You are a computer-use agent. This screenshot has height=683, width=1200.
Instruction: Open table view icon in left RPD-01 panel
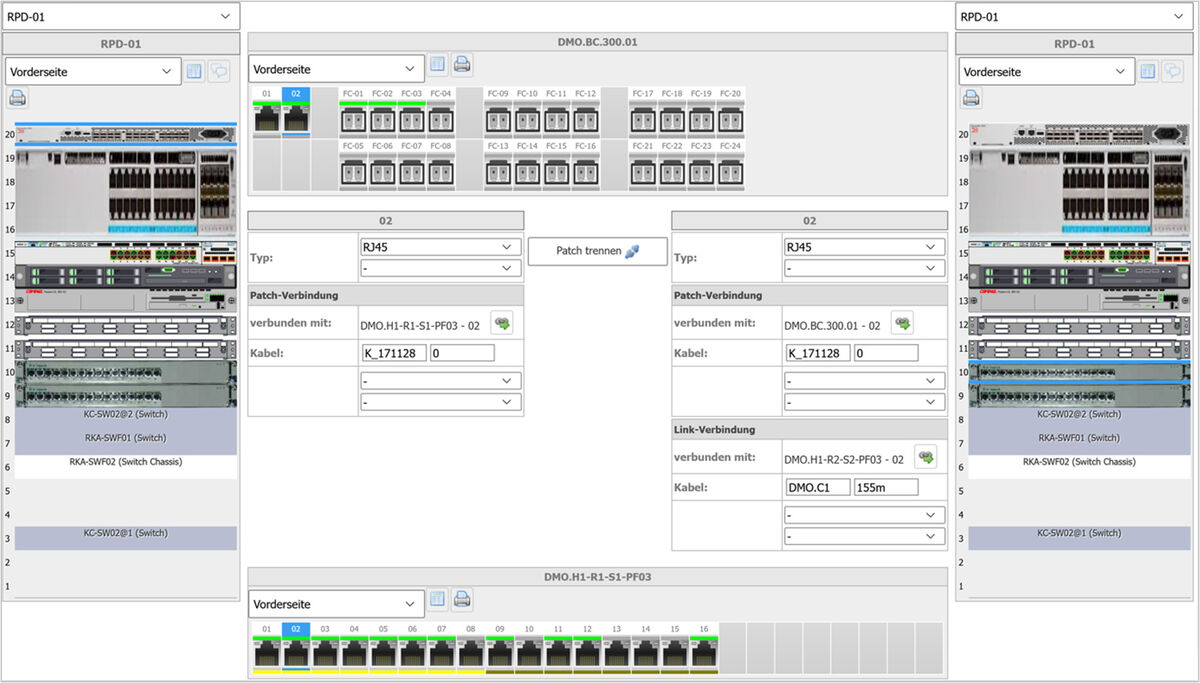(x=194, y=71)
